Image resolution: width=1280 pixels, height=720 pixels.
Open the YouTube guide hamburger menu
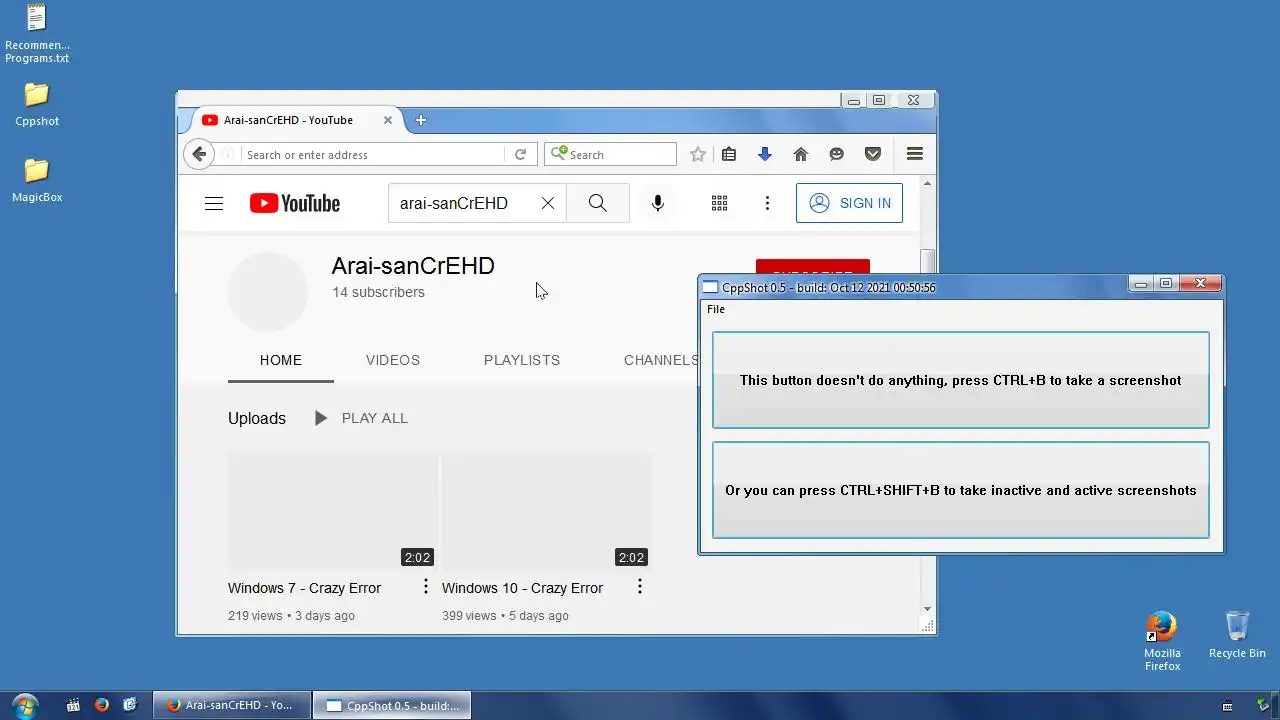point(214,203)
